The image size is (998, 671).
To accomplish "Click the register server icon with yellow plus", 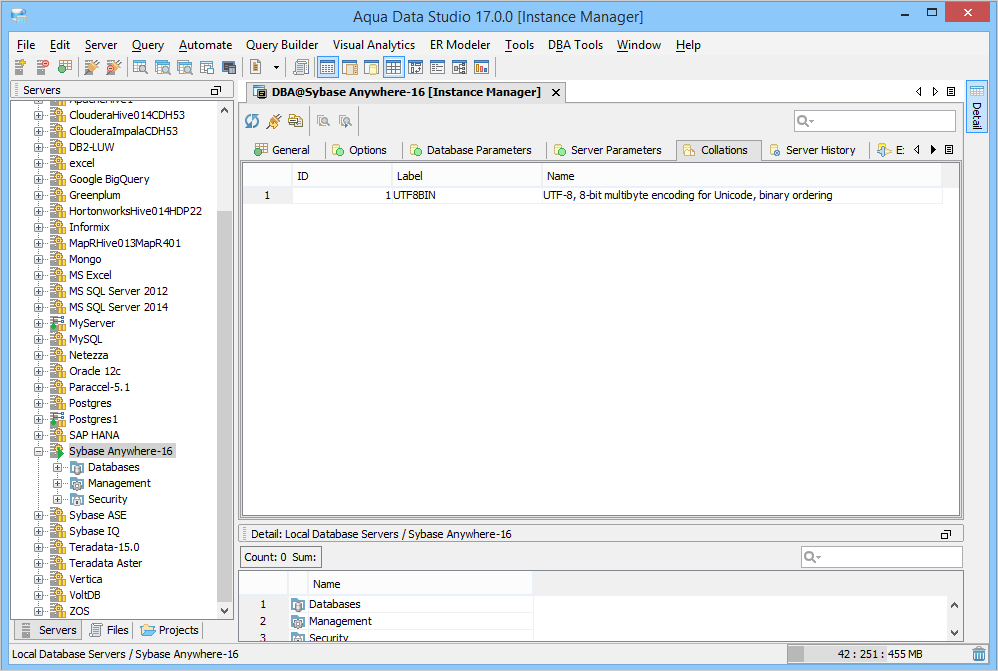I will [20, 67].
